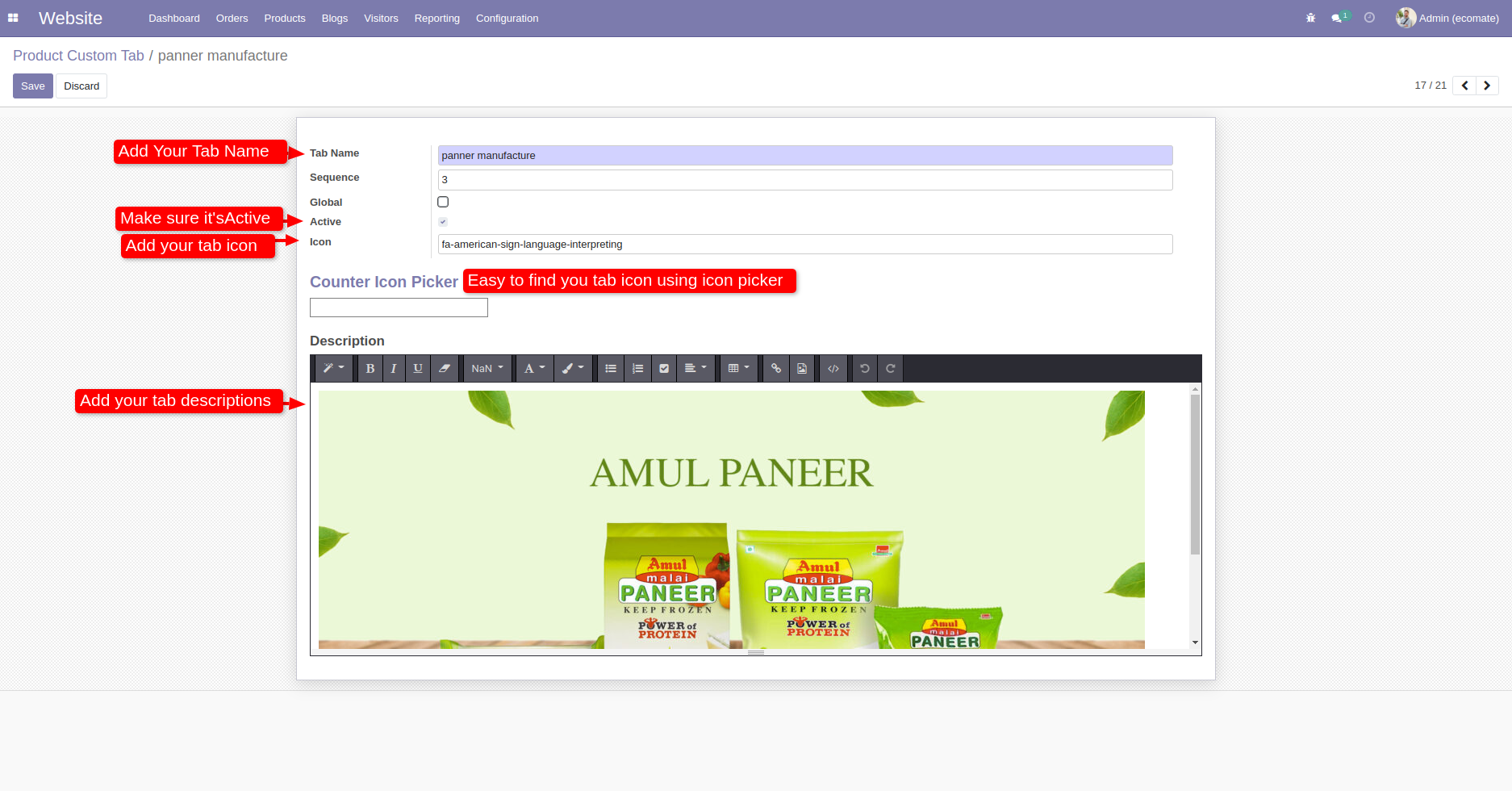Open the magic wand style dropdown
This screenshot has height=791, width=1512.
(334, 369)
